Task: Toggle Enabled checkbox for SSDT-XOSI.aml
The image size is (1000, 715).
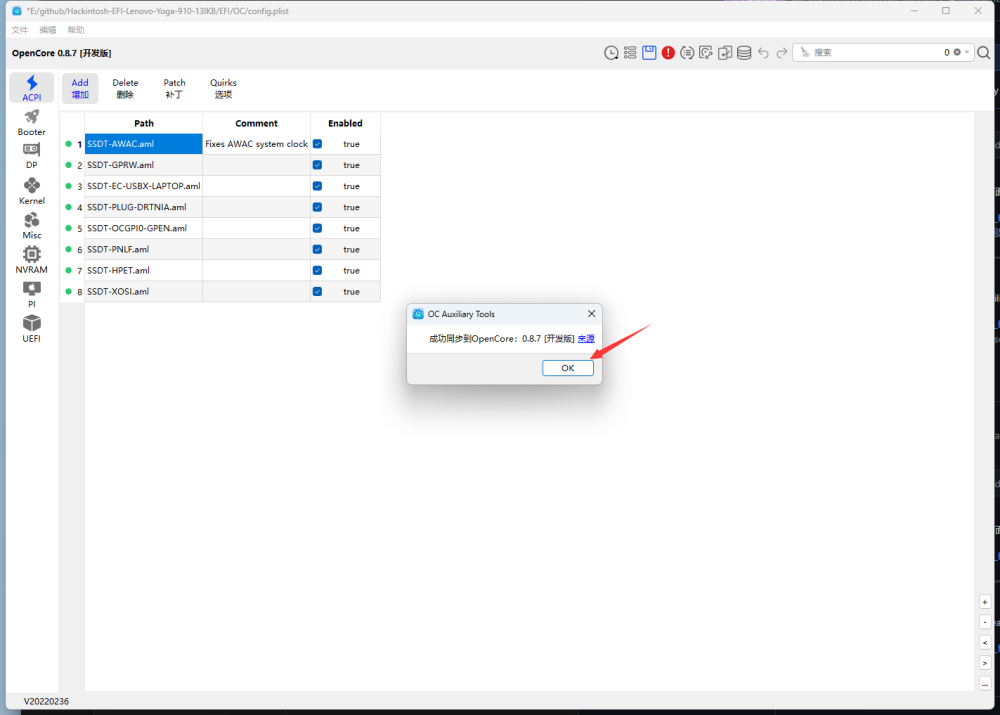Action: pyautogui.click(x=318, y=291)
